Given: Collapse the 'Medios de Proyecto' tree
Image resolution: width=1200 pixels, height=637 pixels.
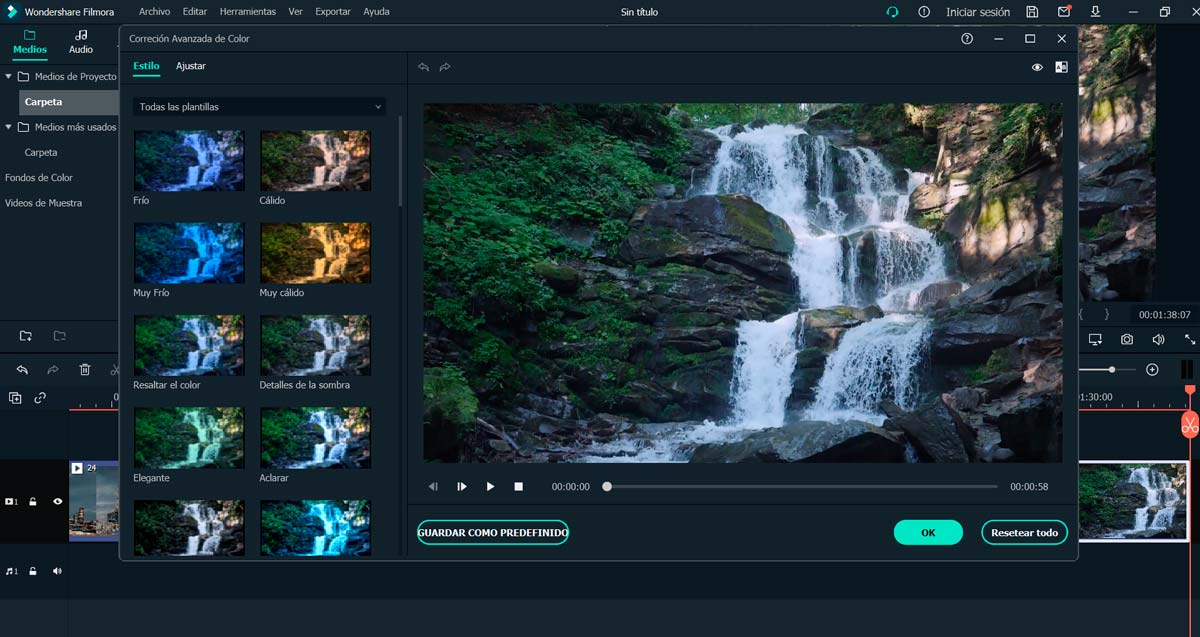Looking at the screenshot, I should click(x=9, y=77).
